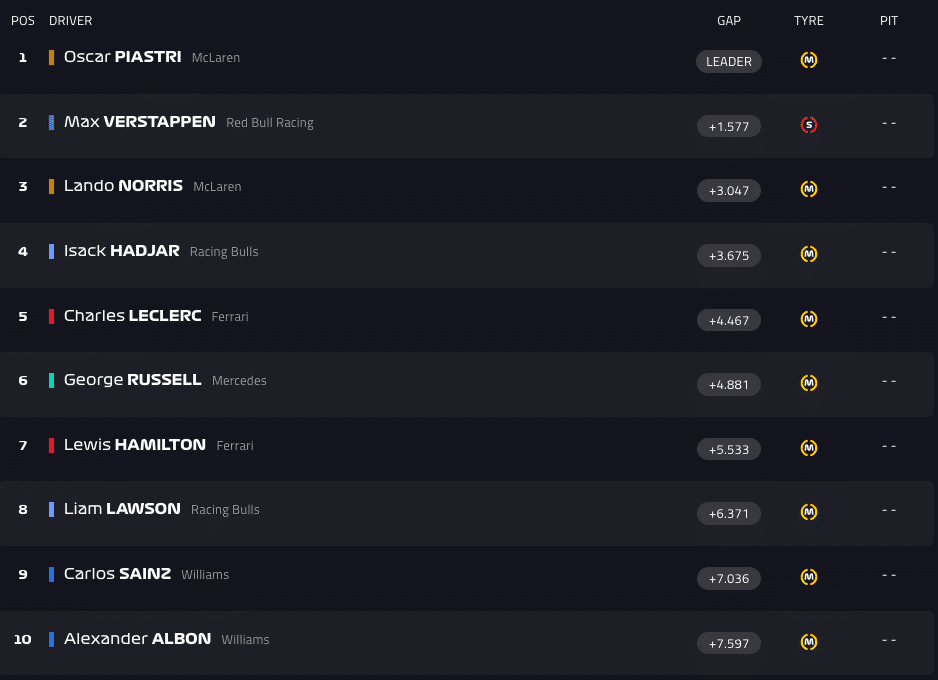Click Albon's medium tyre icon
The height and width of the screenshot is (680, 938).
(x=809, y=642)
